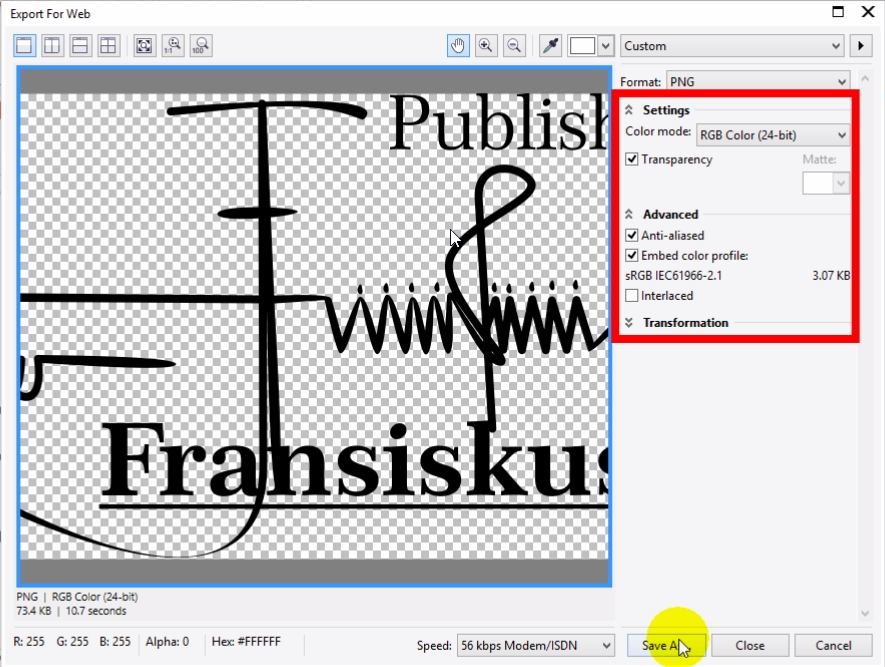Click the signature preview image
The height and width of the screenshot is (667, 885).
[314, 326]
